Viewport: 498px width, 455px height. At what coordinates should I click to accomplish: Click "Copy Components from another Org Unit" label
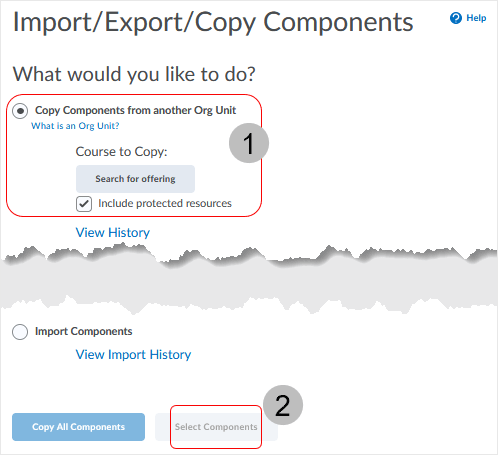pos(136,110)
